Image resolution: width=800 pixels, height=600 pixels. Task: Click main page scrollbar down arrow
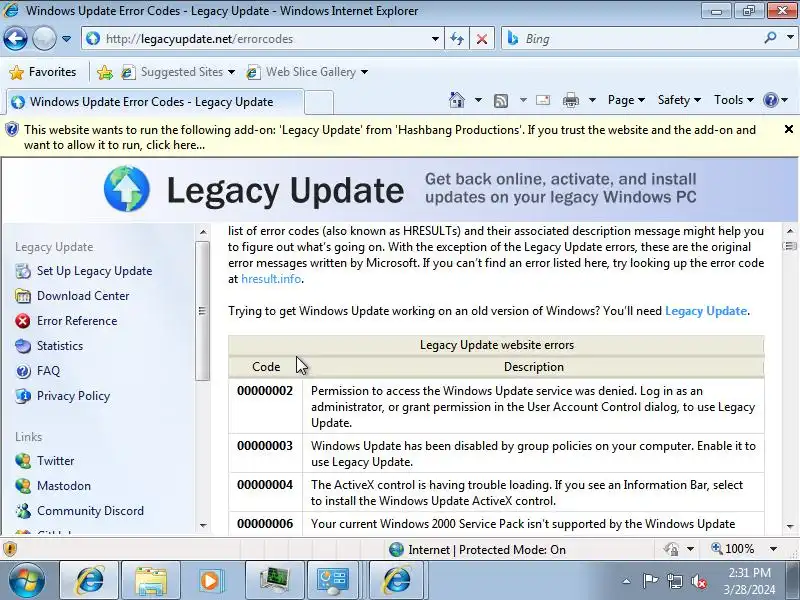pos(790,526)
